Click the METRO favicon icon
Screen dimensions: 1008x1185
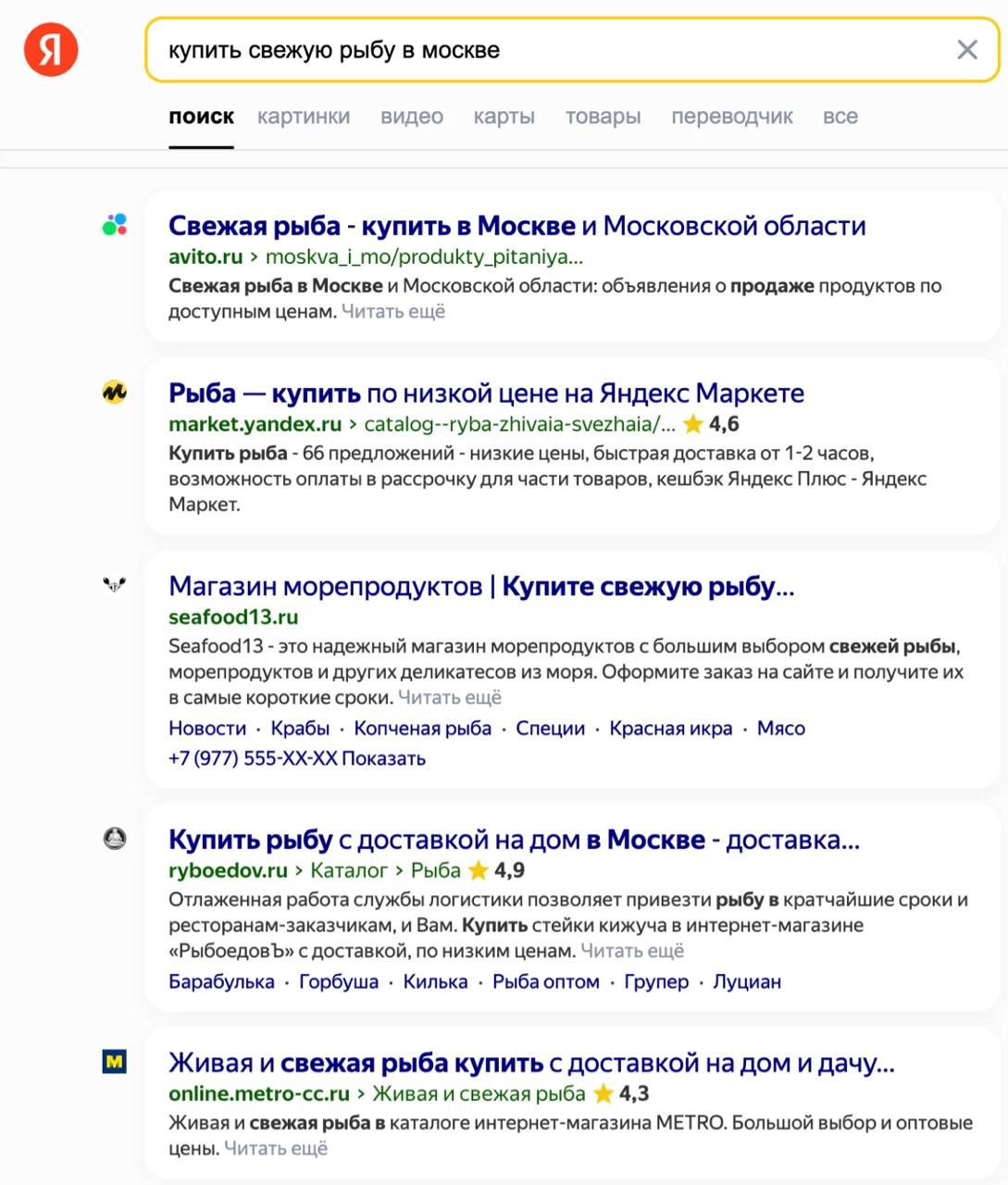[115, 1061]
